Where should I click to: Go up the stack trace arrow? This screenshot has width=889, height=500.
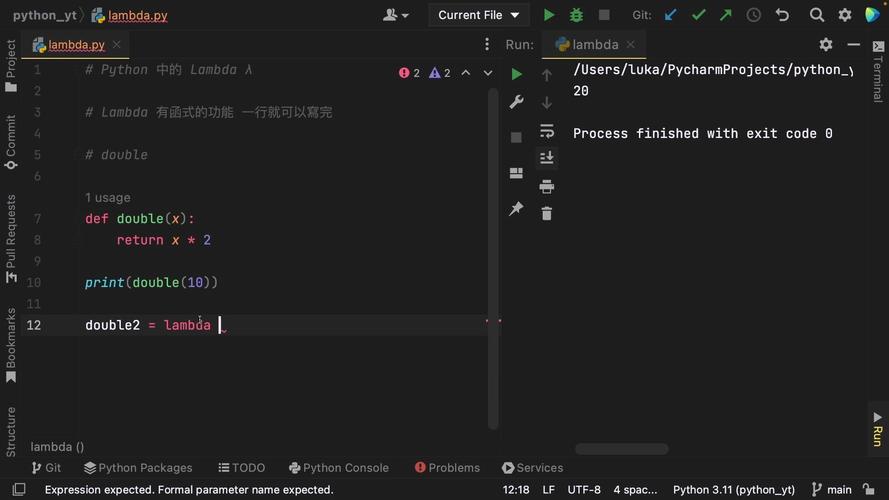pyautogui.click(x=547, y=75)
